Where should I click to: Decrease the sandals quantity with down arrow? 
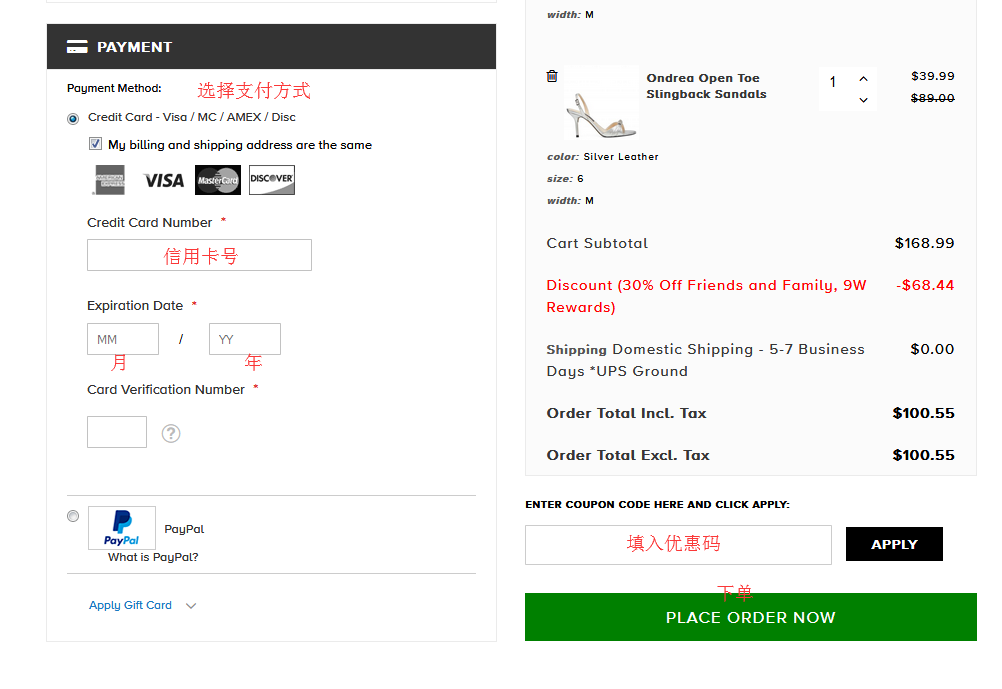[x=863, y=100]
